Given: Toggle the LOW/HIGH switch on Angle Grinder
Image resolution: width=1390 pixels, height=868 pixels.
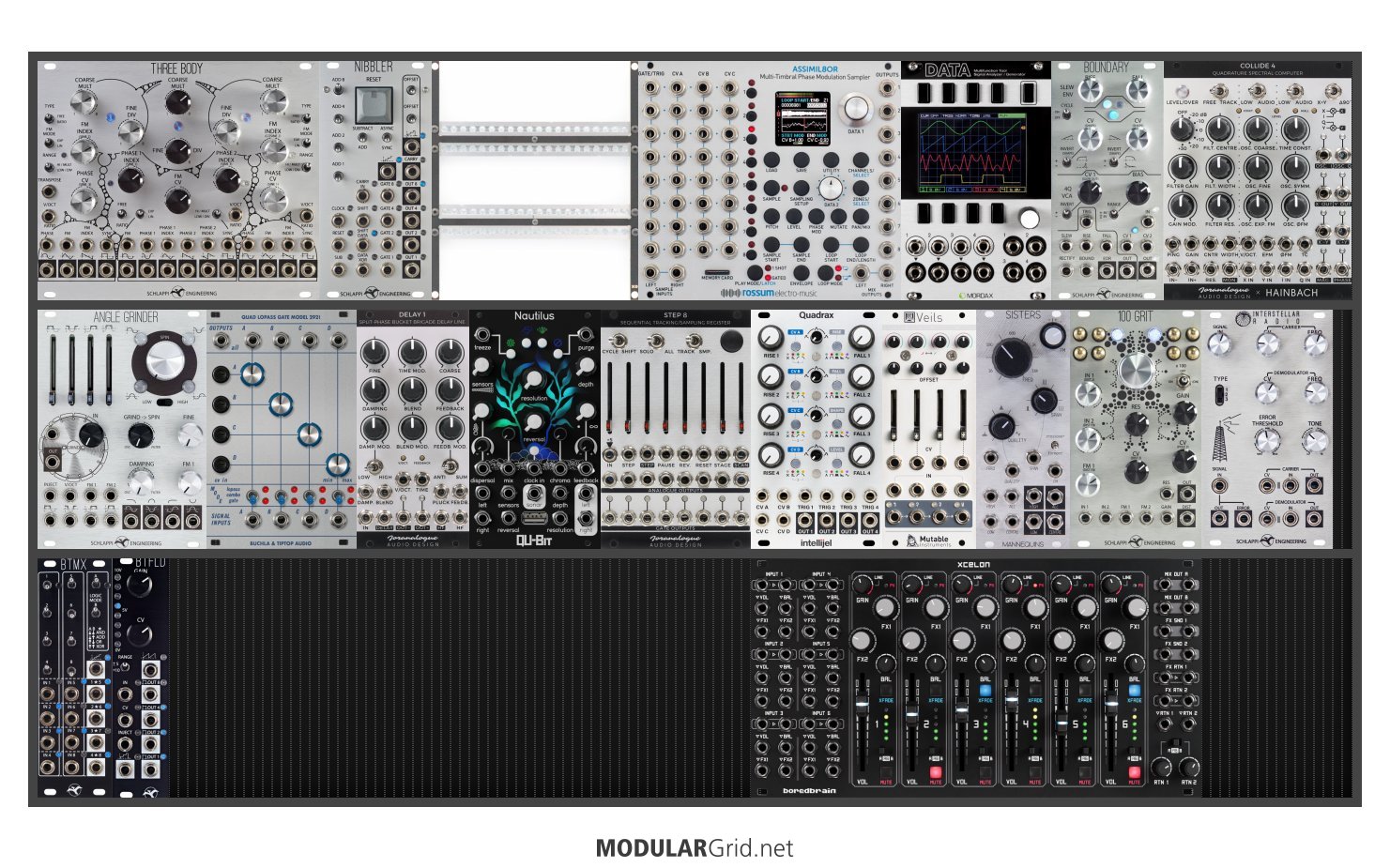Looking at the screenshot, I should coord(160,402).
